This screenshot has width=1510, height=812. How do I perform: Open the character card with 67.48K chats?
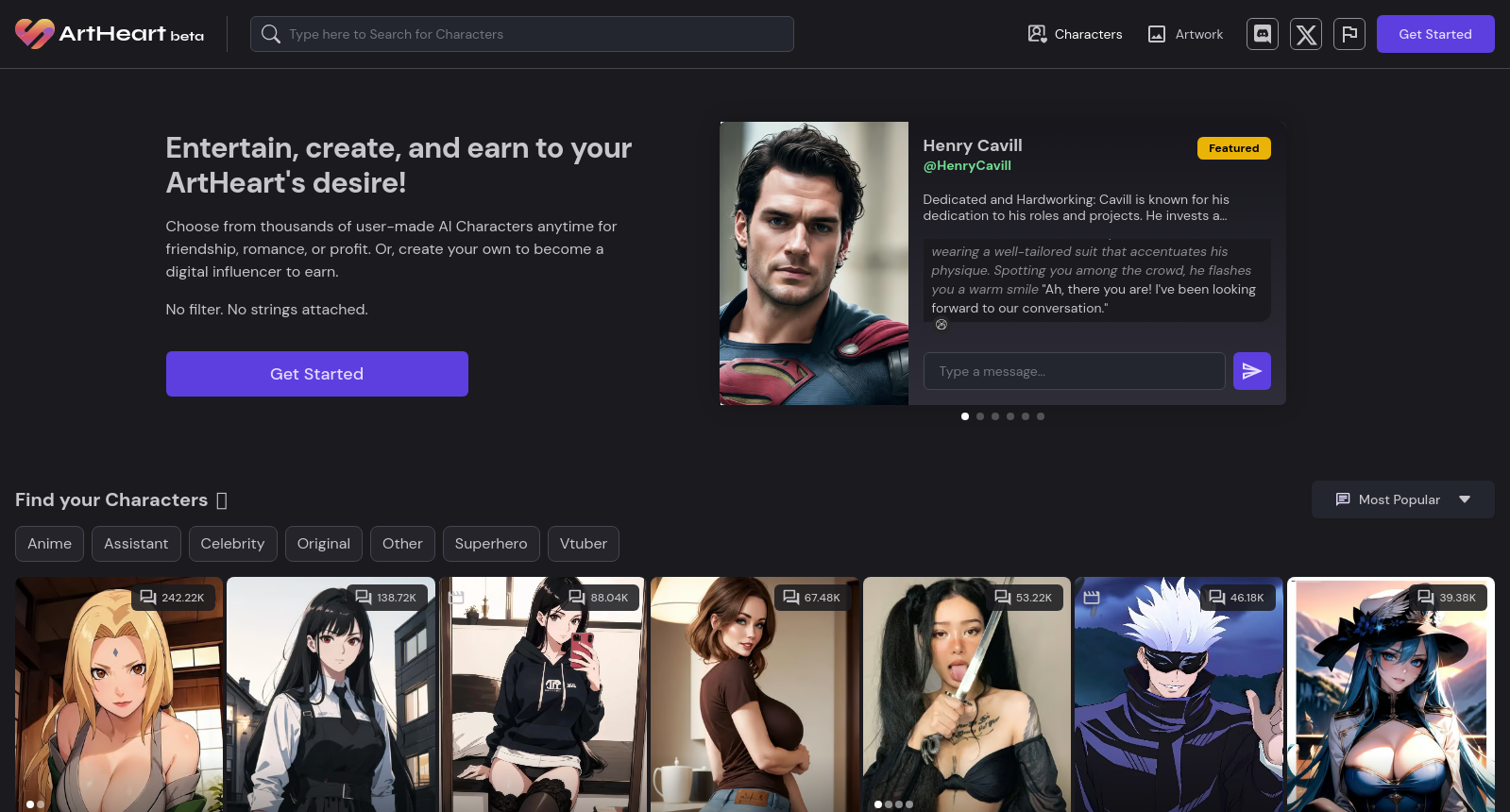755,695
